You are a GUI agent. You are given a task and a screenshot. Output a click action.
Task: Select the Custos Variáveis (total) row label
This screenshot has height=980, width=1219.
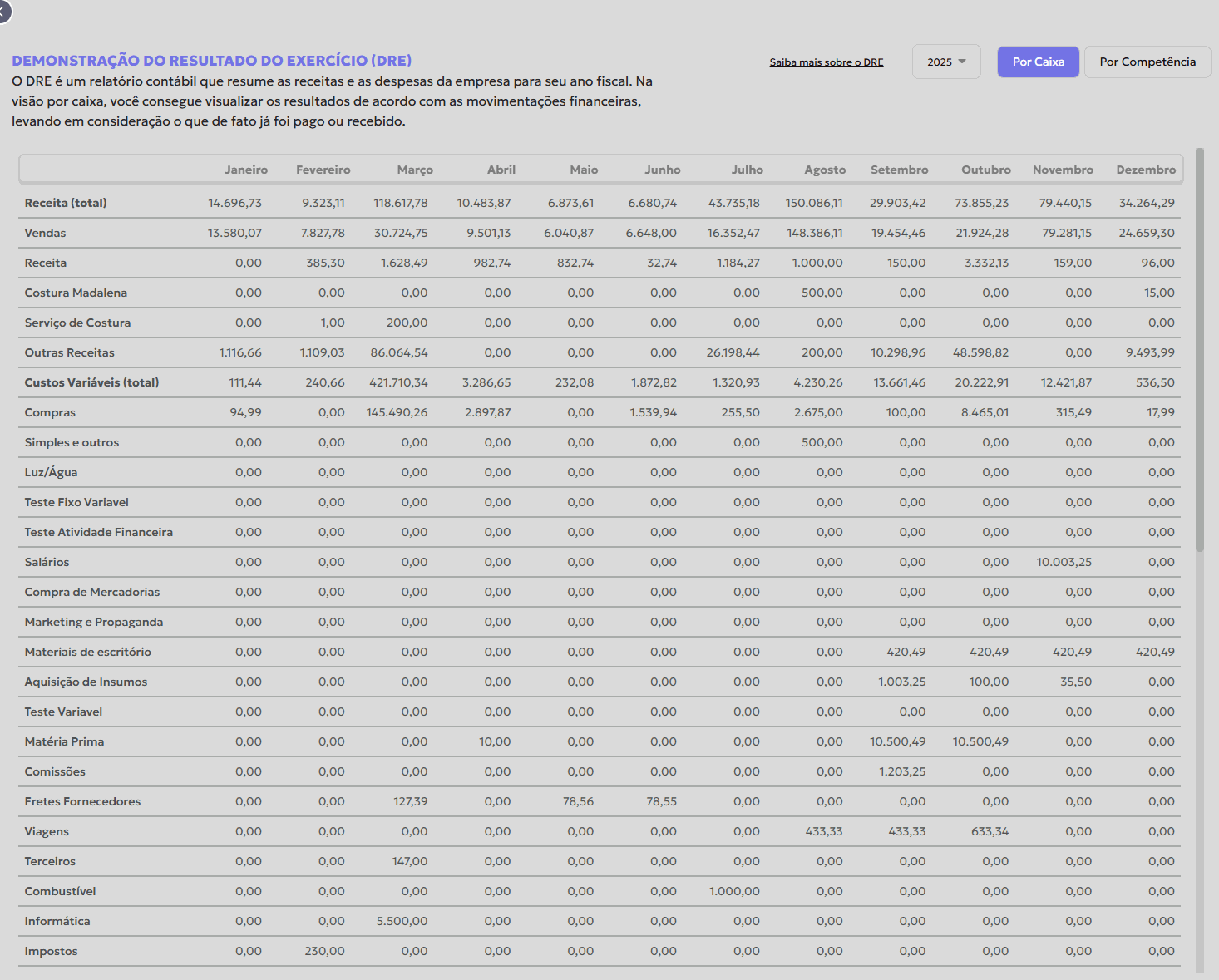coord(91,382)
